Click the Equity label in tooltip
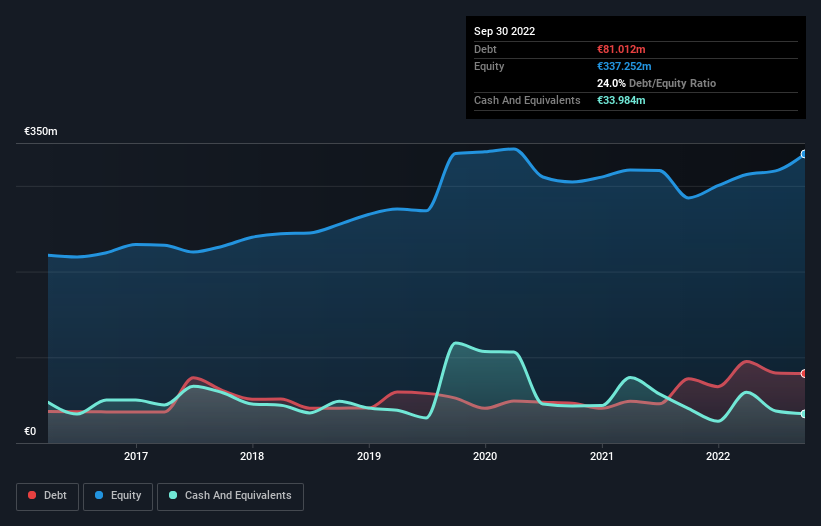821x526 pixels. [x=489, y=66]
